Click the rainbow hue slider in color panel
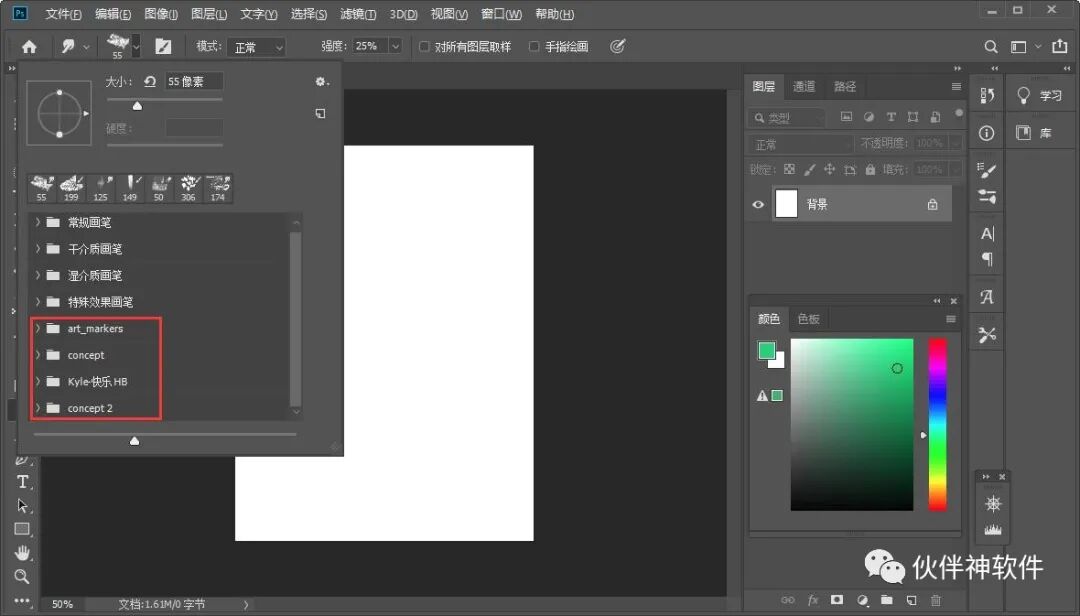Screen dimensions: 1080x616 (937, 424)
